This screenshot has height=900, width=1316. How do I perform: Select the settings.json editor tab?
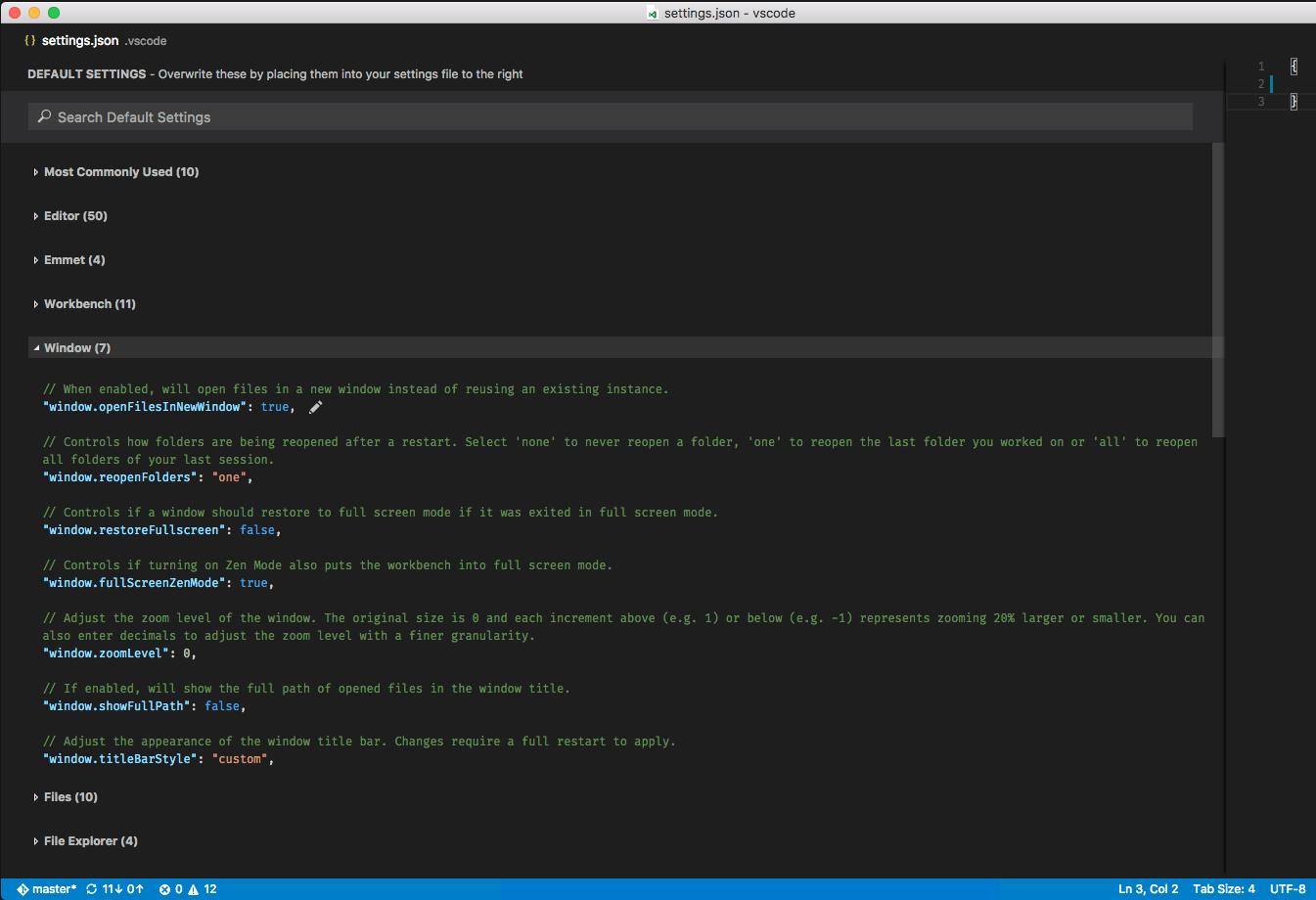[80, 41]
